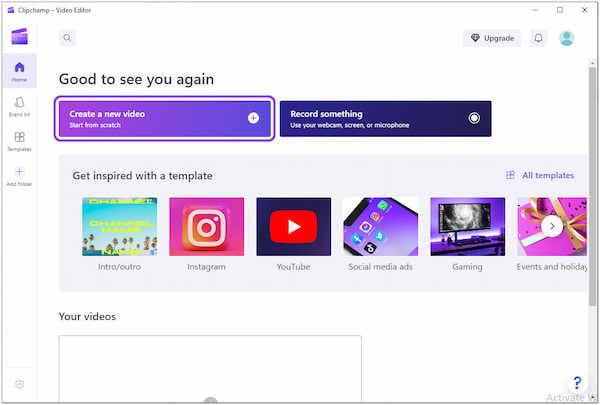Open notifications bell
Image resolution: width=600 pixels, height=405 pixels.
538,38
